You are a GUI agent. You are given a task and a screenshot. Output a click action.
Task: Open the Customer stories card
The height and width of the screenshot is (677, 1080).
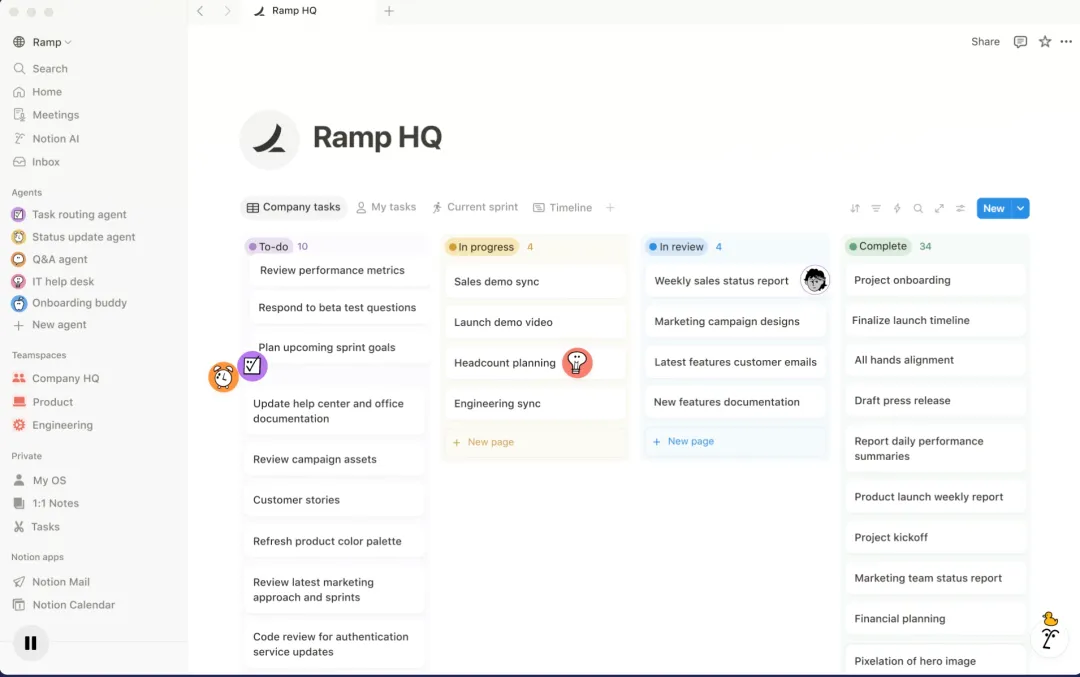(334, 500)
